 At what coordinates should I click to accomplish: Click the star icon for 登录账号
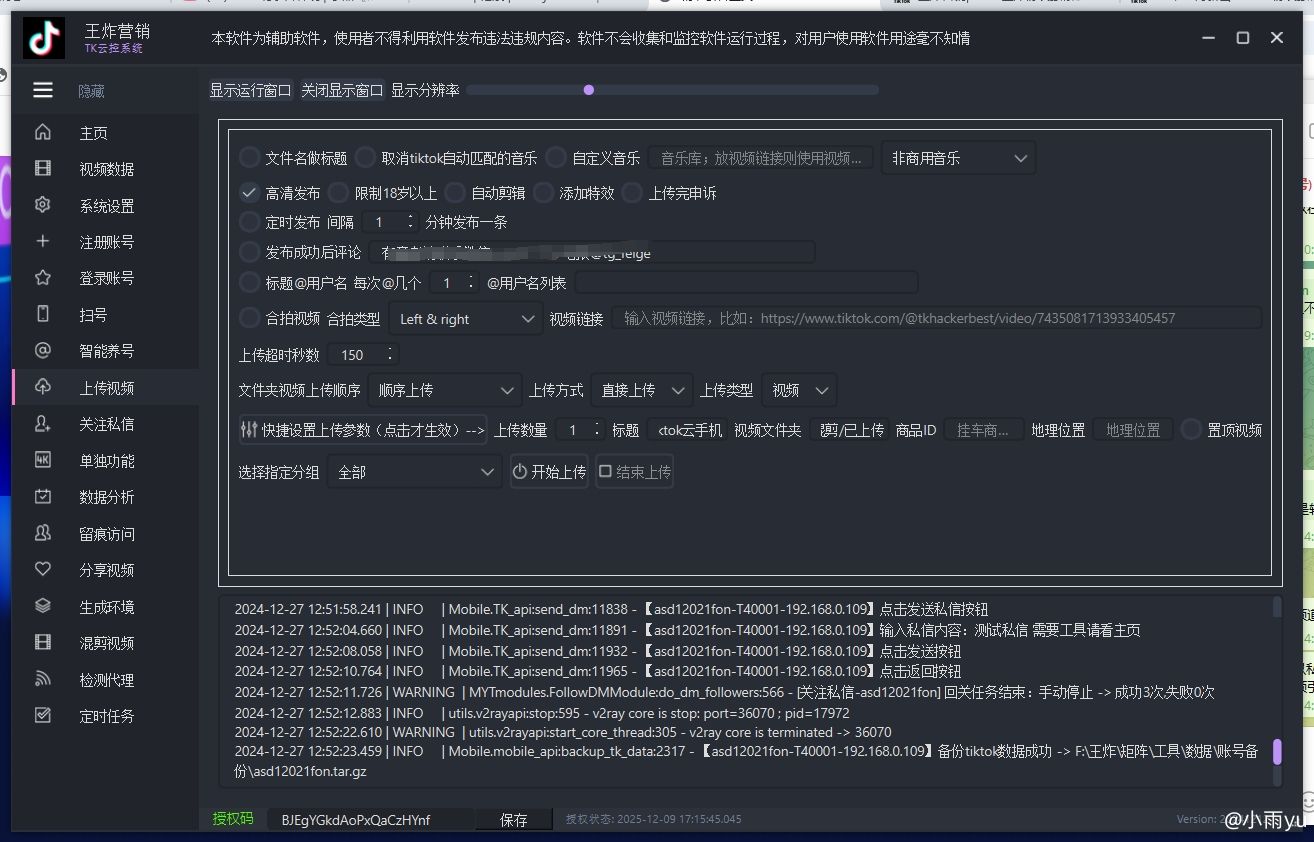pyautogui.click(x=43, y=278)
